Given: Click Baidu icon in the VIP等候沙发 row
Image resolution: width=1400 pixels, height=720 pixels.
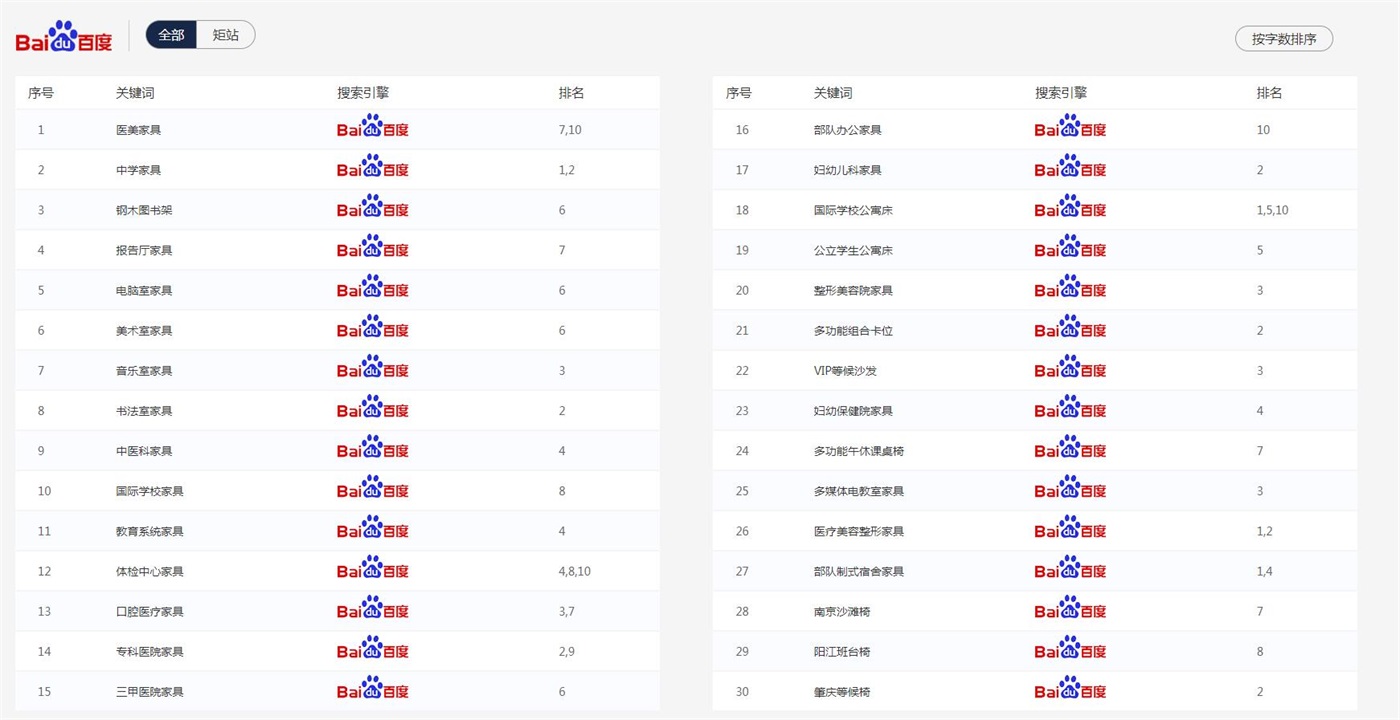Looking at the screenshot, I should pyautogui.click(x=1070, y=370).
